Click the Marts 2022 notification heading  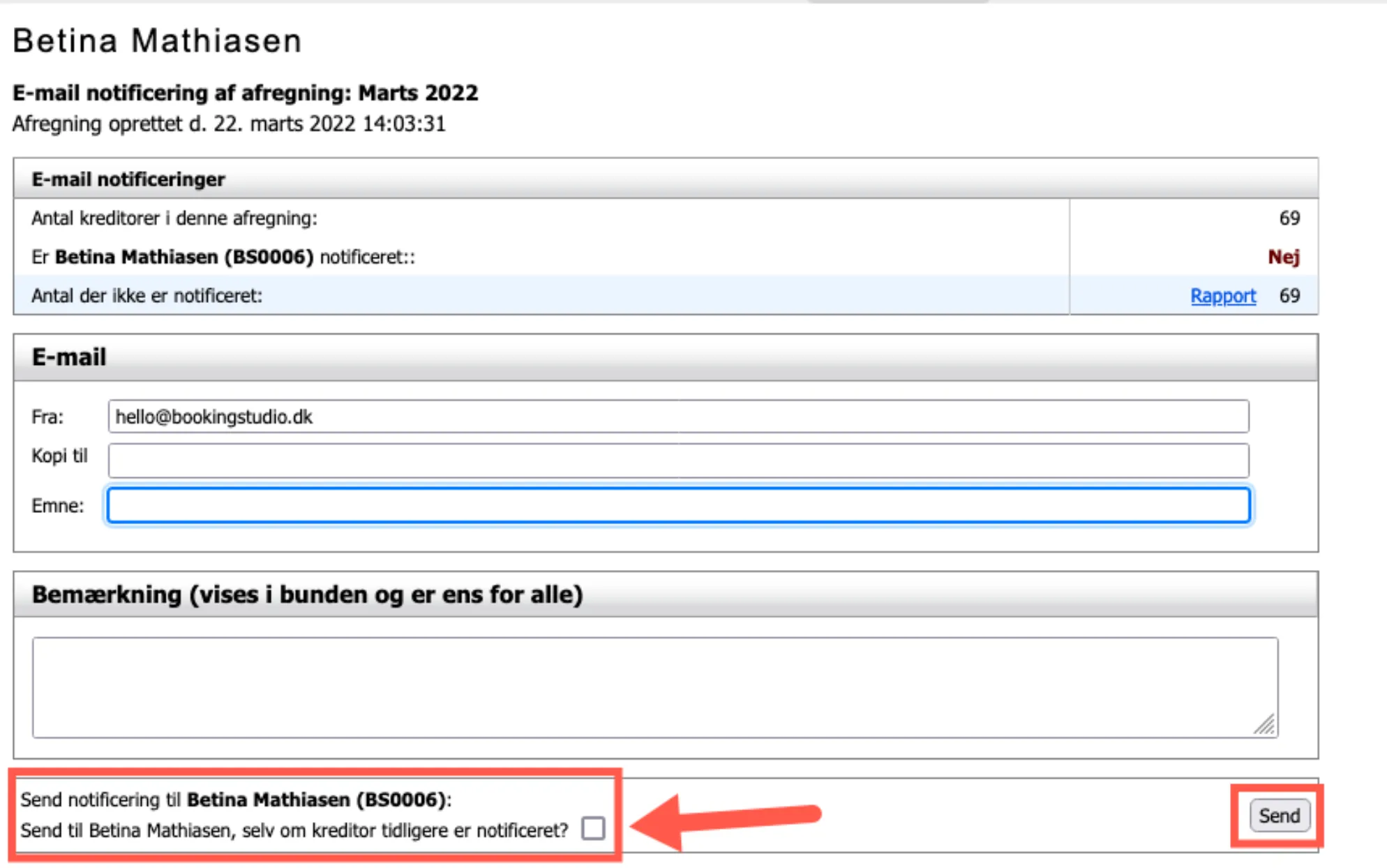click(x=246, y=92)
